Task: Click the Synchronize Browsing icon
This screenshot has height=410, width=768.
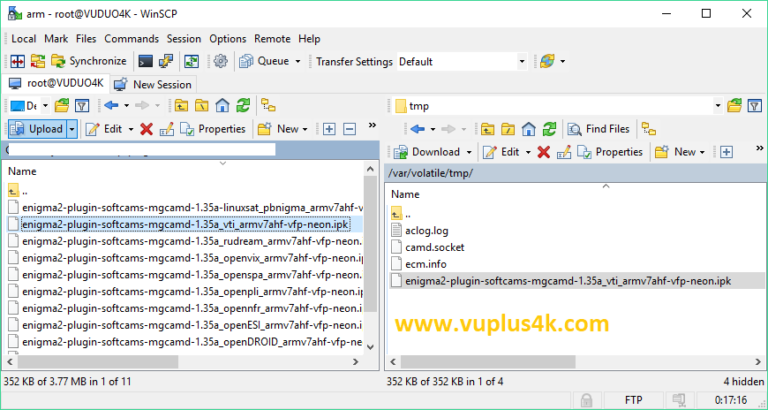Action: pos(38,61)
